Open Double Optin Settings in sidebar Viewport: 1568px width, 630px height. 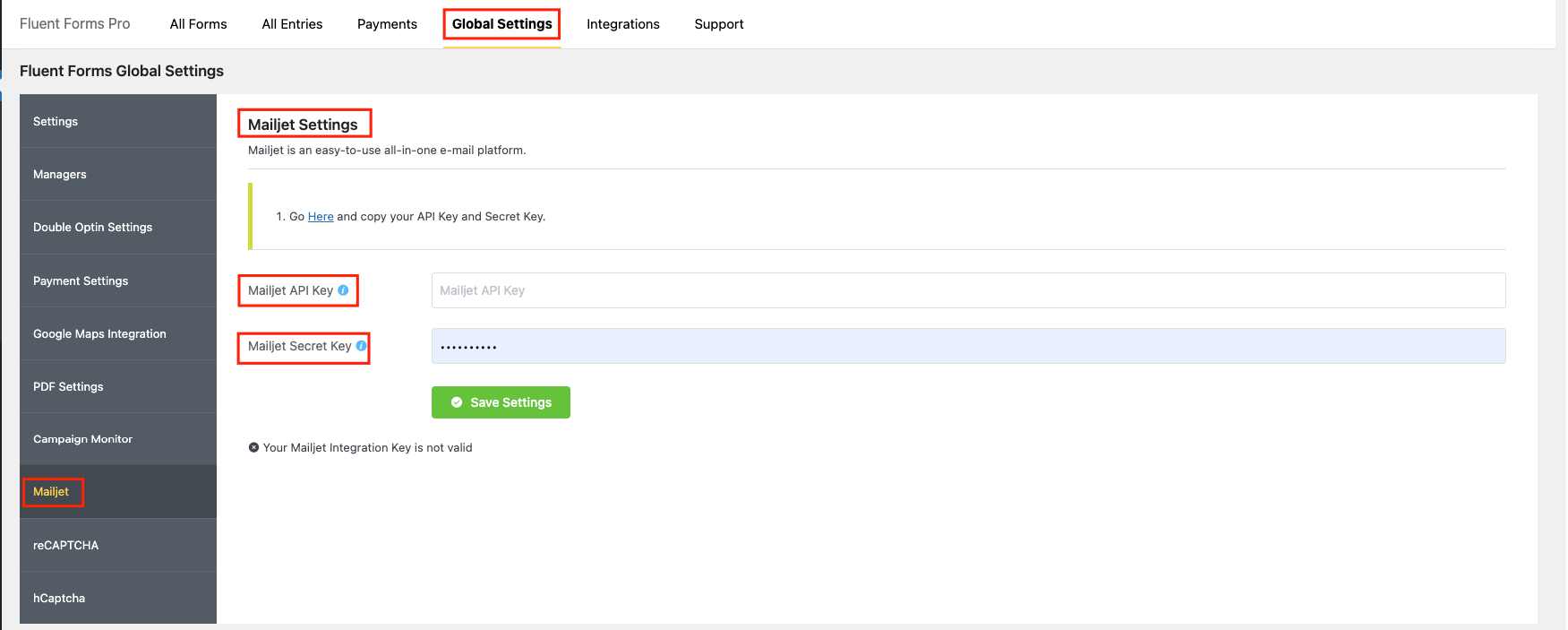[x=118, y=227]
